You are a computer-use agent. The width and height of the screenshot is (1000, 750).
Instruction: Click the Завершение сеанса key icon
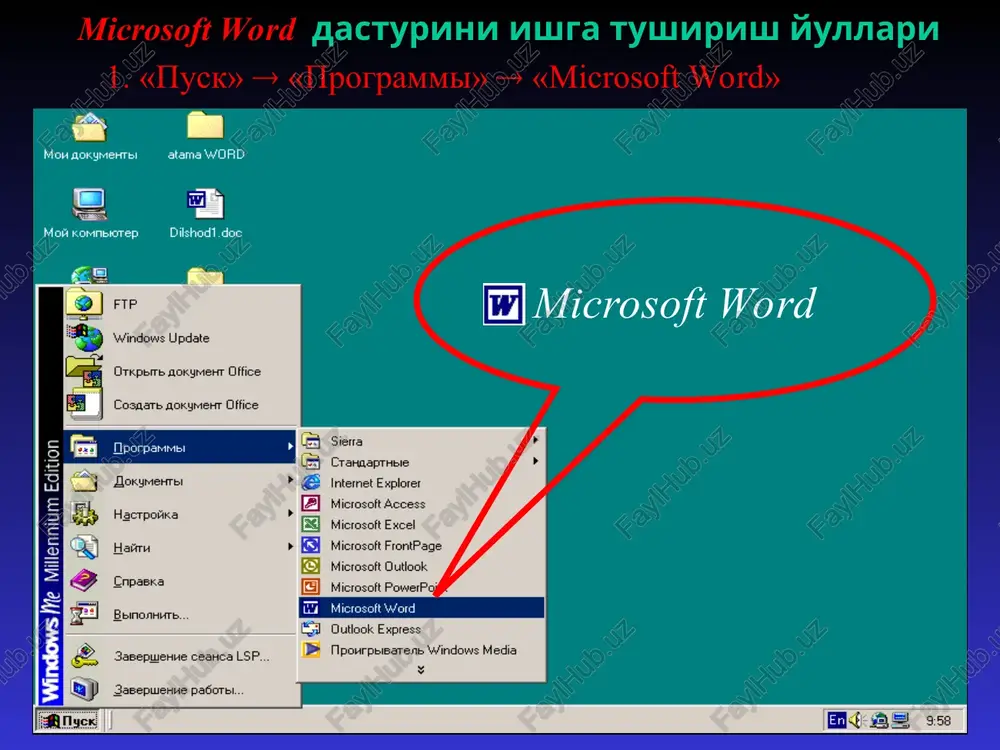[x=84, y=656]
